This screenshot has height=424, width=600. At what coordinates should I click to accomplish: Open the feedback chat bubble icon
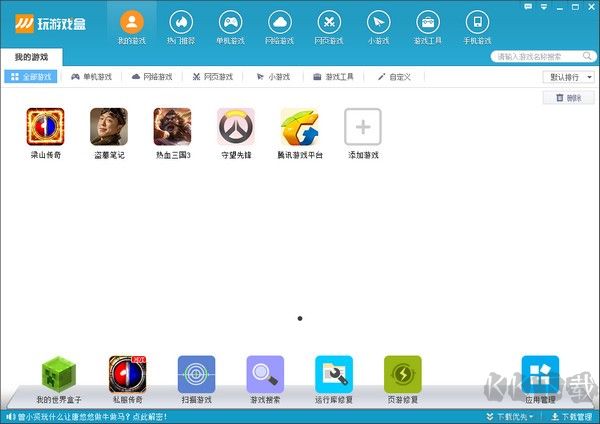pos(528,7)
